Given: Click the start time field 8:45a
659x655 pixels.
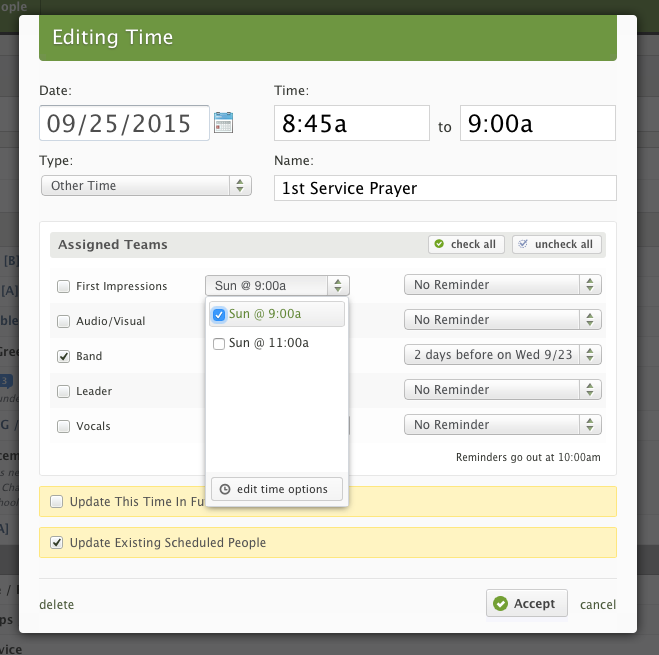Looking at the screenshot, I should [351, 124].
